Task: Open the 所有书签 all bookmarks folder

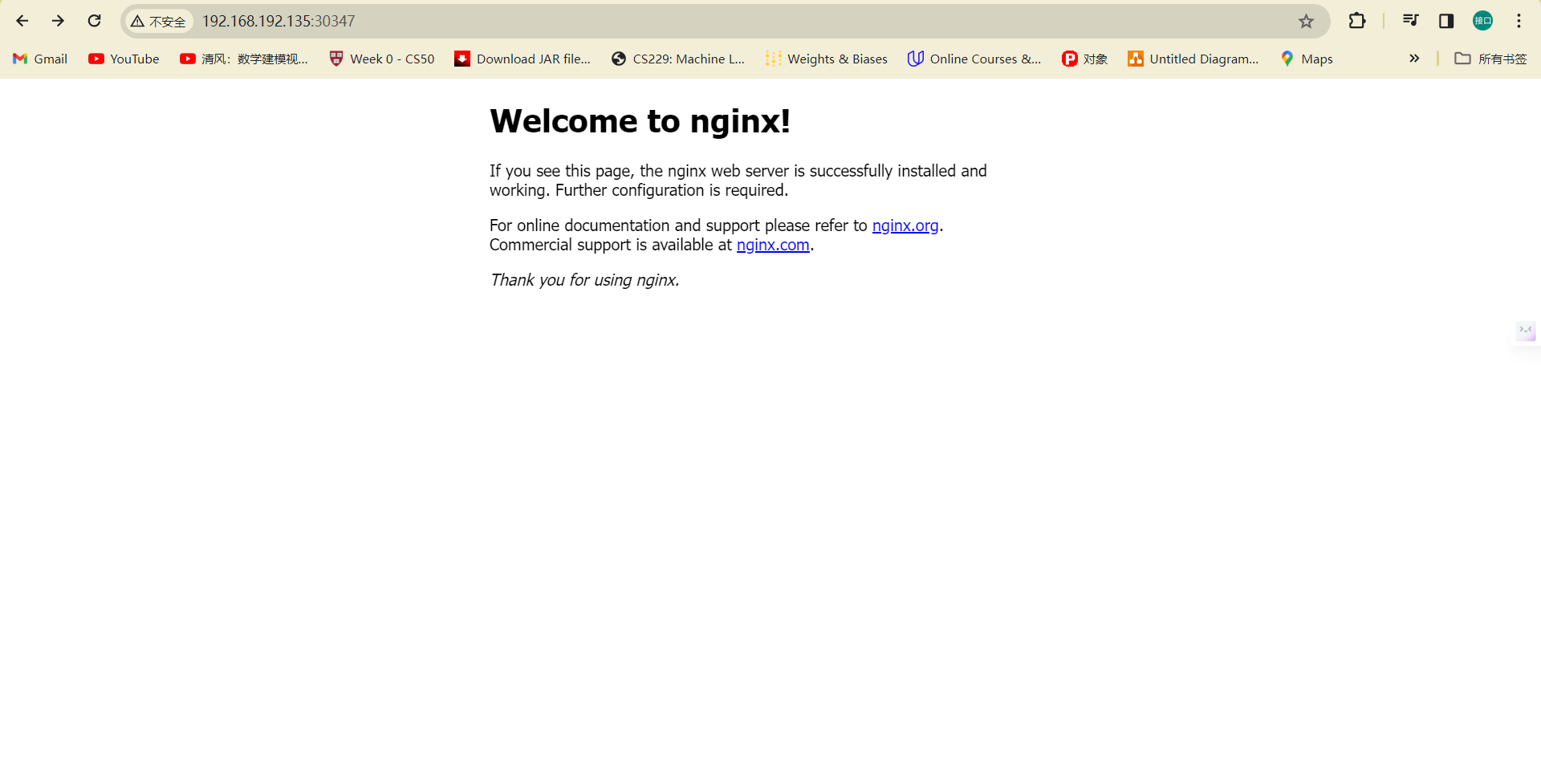Action: (1490, 59)
